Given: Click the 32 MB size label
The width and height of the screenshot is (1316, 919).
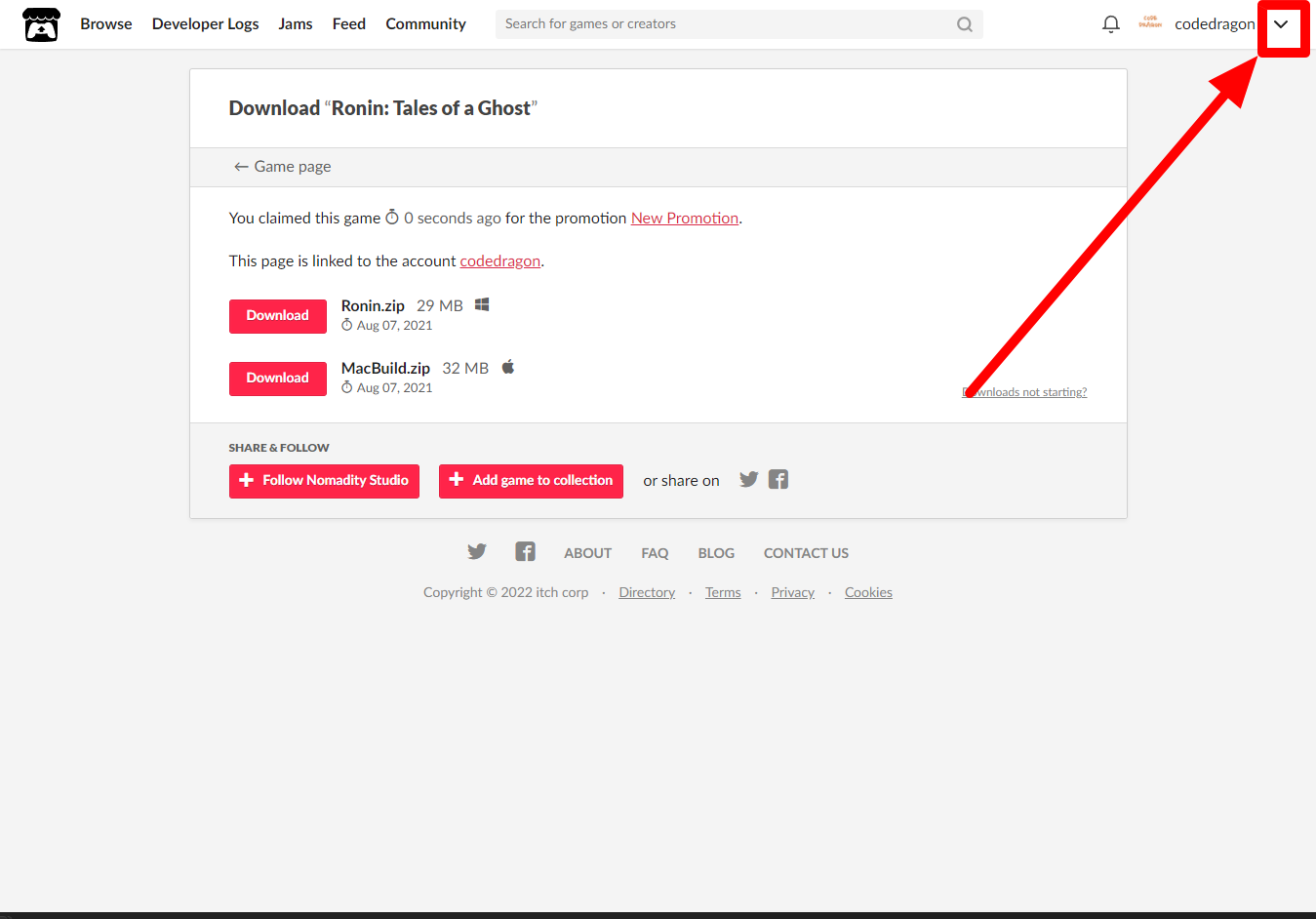Looking at the screenshot, I should [465, 369].
